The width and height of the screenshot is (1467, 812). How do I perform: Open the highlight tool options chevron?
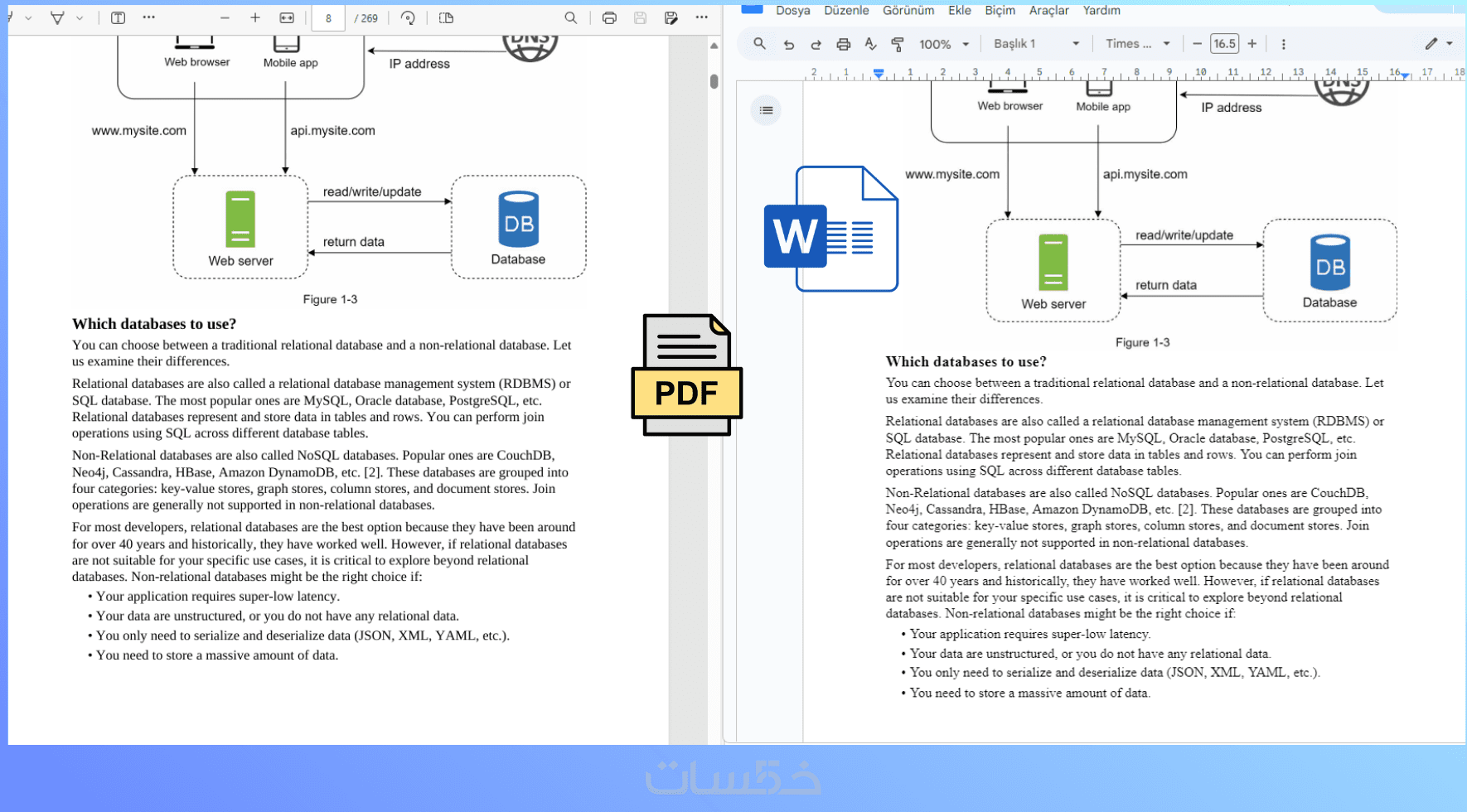(28, 17)
